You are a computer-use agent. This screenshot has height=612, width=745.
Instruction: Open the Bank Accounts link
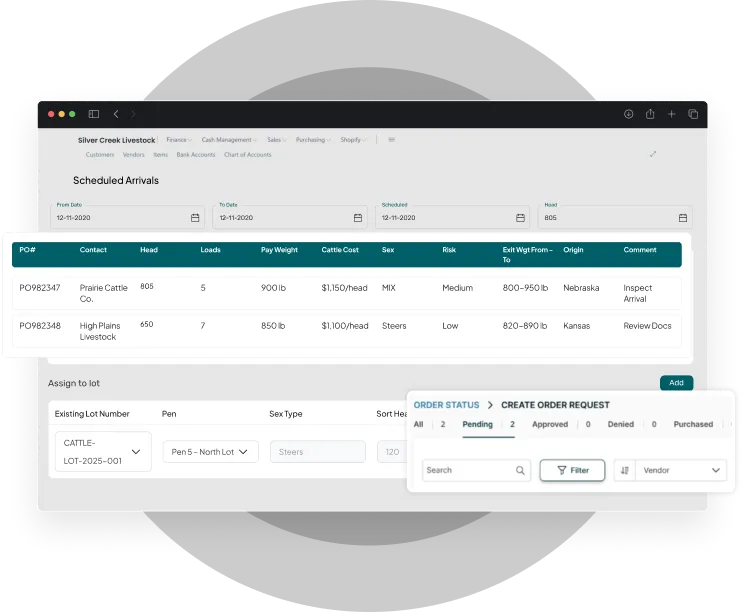point(196,154)
